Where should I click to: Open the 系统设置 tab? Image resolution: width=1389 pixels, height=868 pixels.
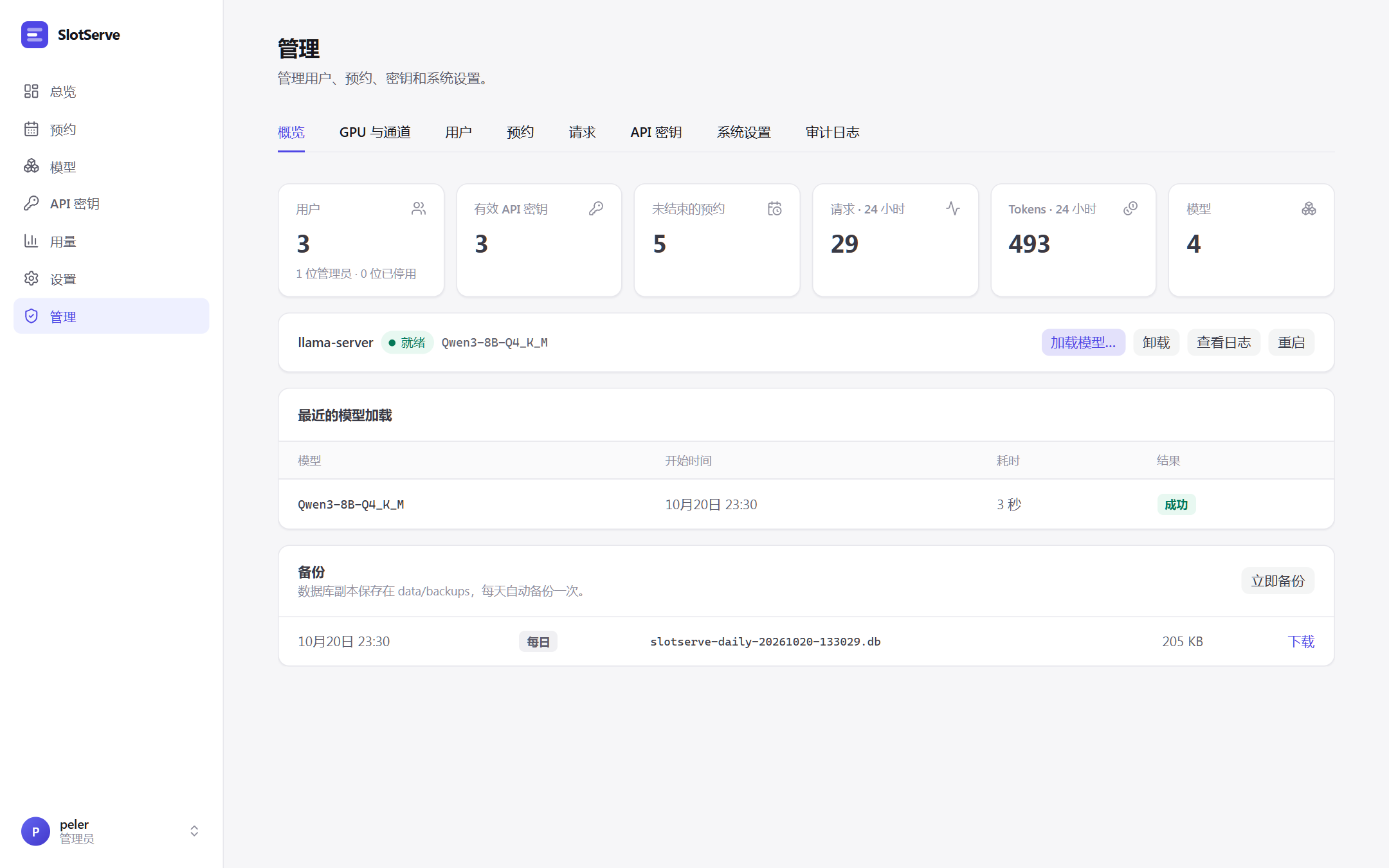(744, 132)
